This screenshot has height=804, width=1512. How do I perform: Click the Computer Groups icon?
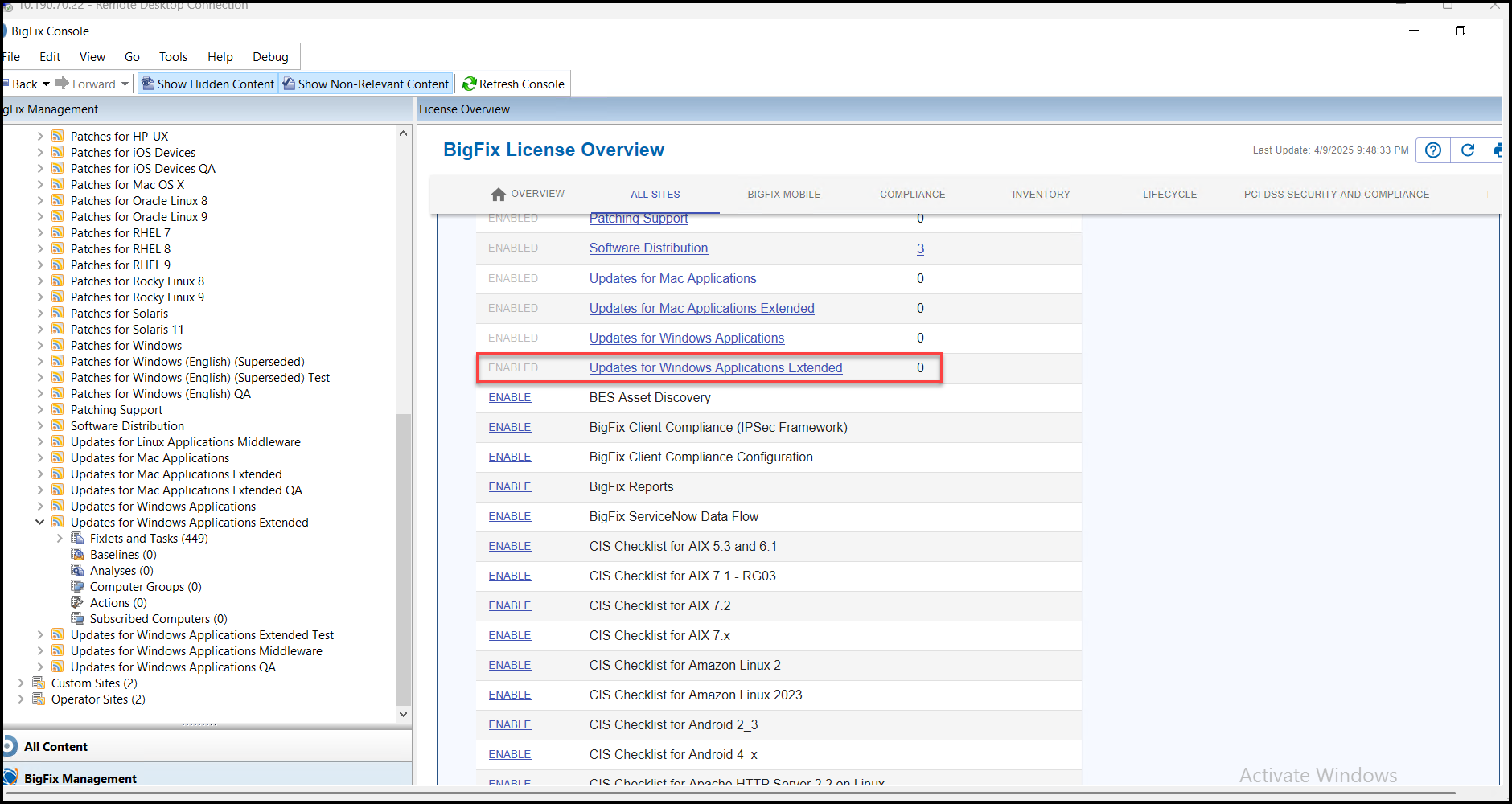click(78, 586)
